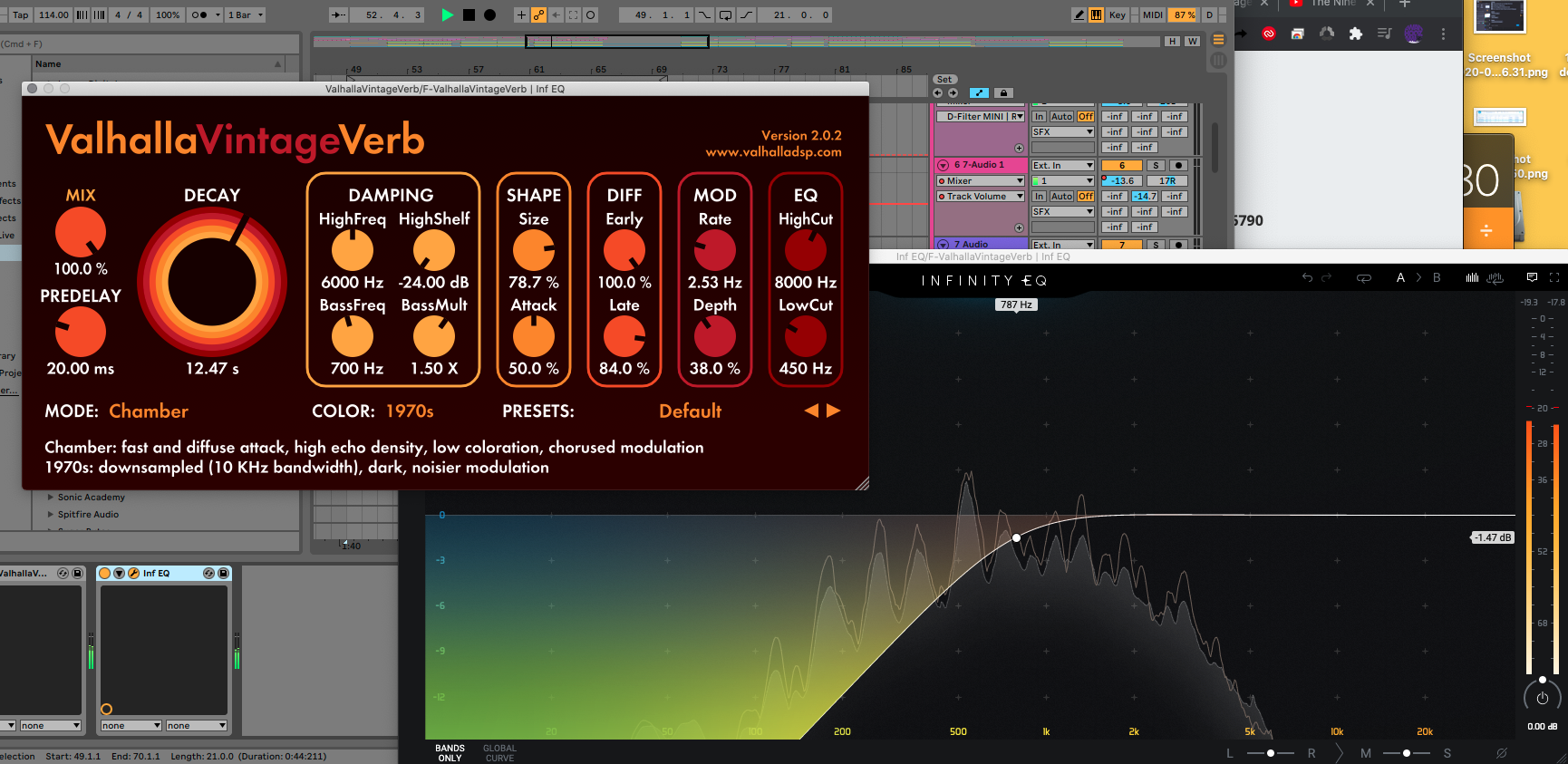
Task: Toggle the automation mode blue button
Action: [979, 93]
